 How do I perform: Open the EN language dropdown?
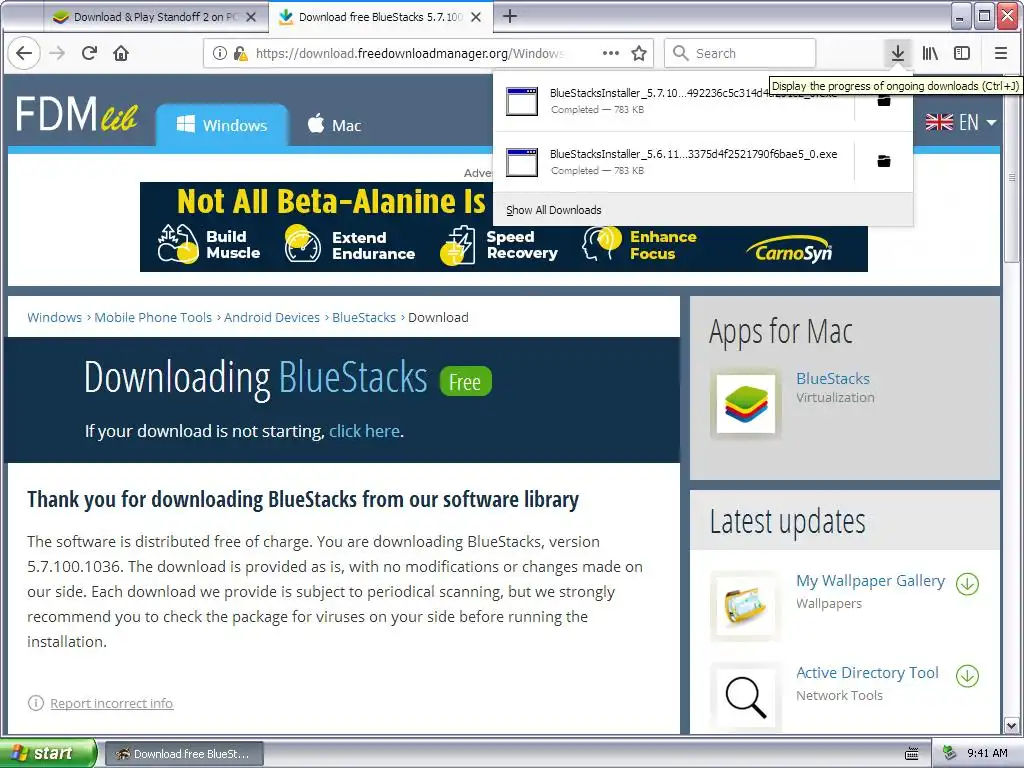[961, 122]
